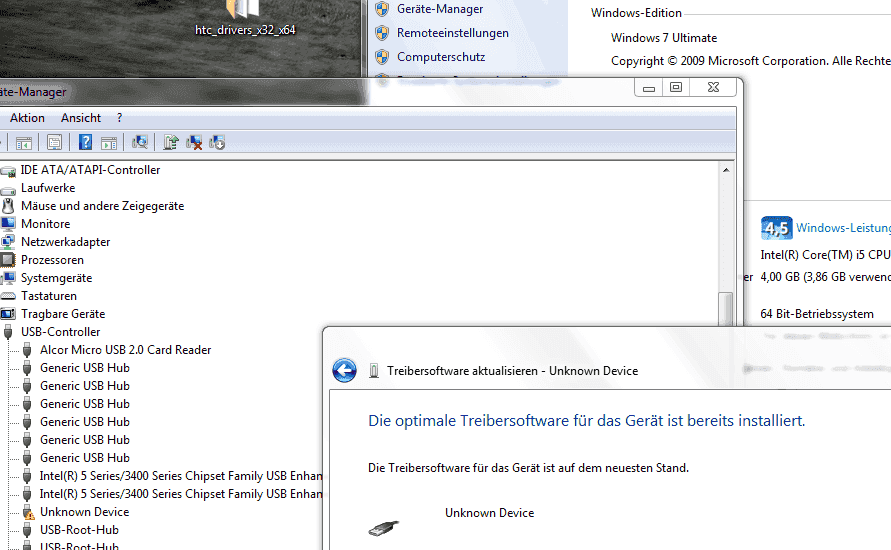Click the Laufwerke drive icon
The width and height of the screenshot is (891, 550).
click(x=8, y=189)
